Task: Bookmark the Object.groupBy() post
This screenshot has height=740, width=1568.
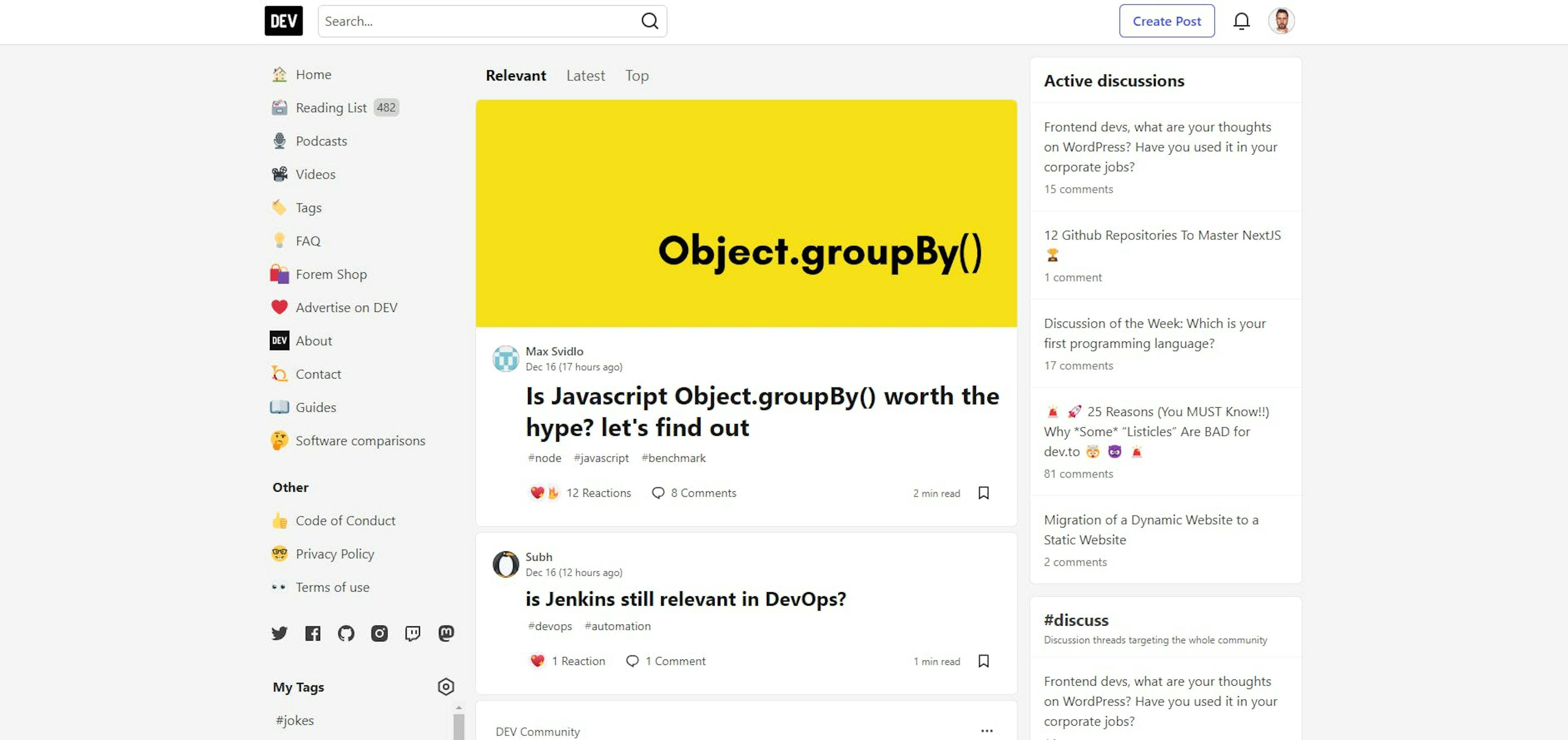Action: tap(984, 493)
